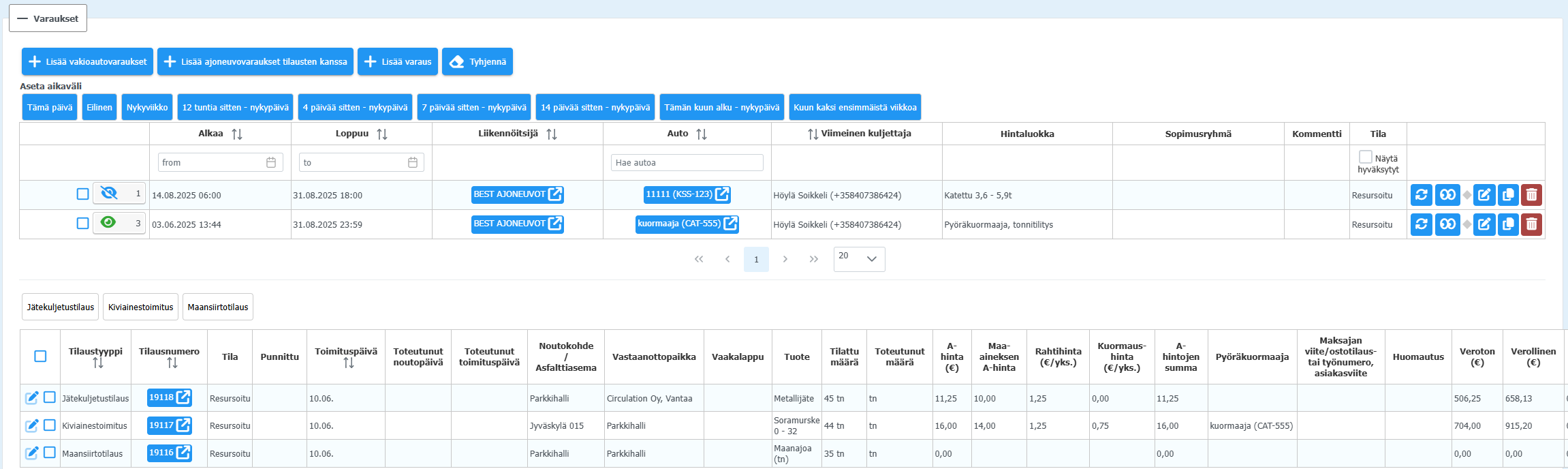Image resolution: width=1568 pixels, height=469 pixels.
Task: Tick the Näytä hyväksytyt checkbox
Action: [1365, 157]
